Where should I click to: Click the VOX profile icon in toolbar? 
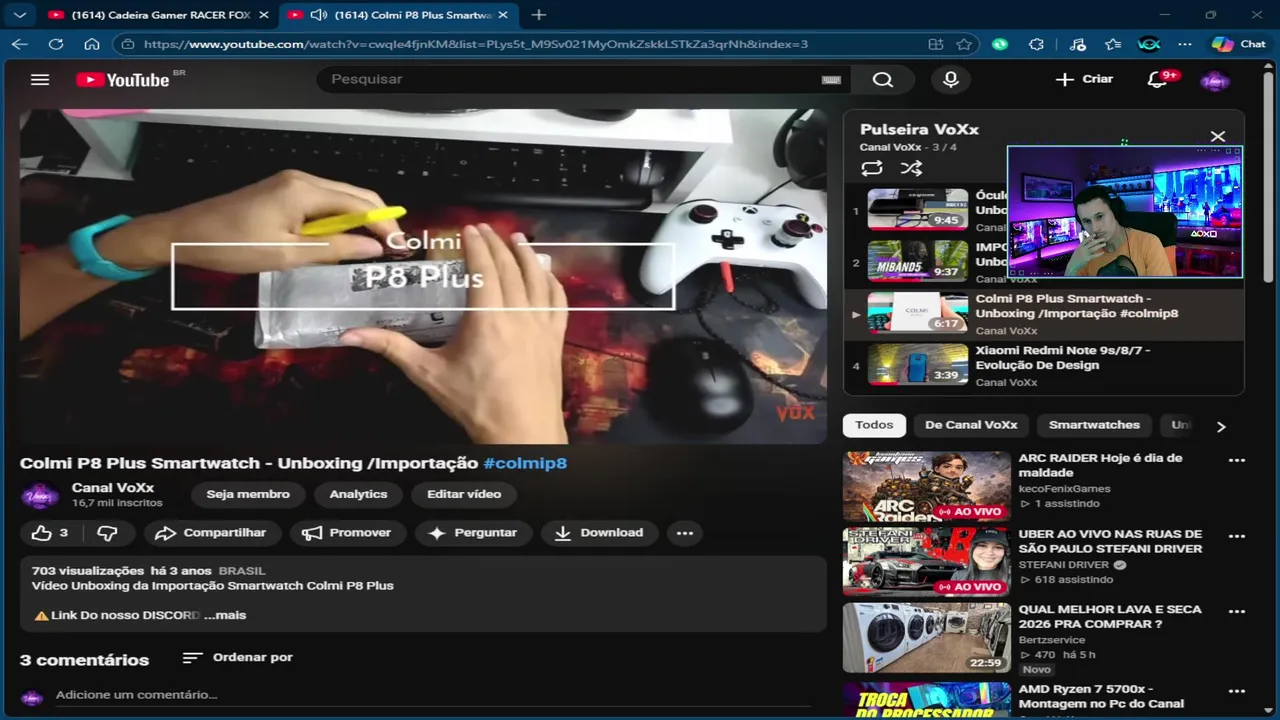1149,44
